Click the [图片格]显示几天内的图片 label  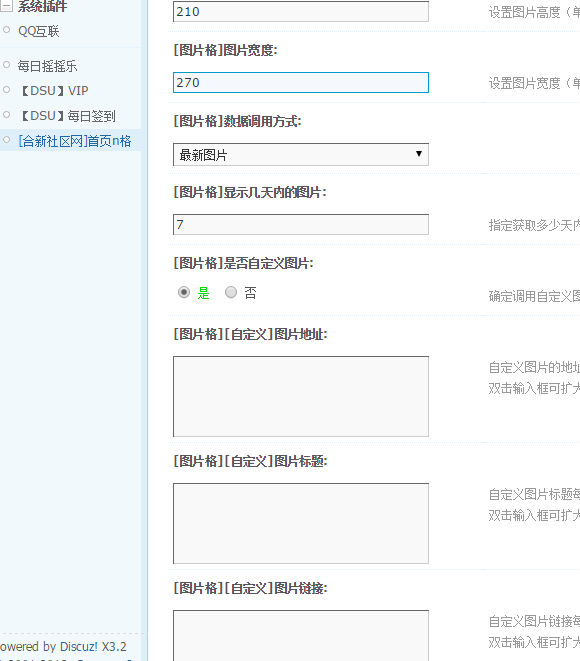point(250,192)
